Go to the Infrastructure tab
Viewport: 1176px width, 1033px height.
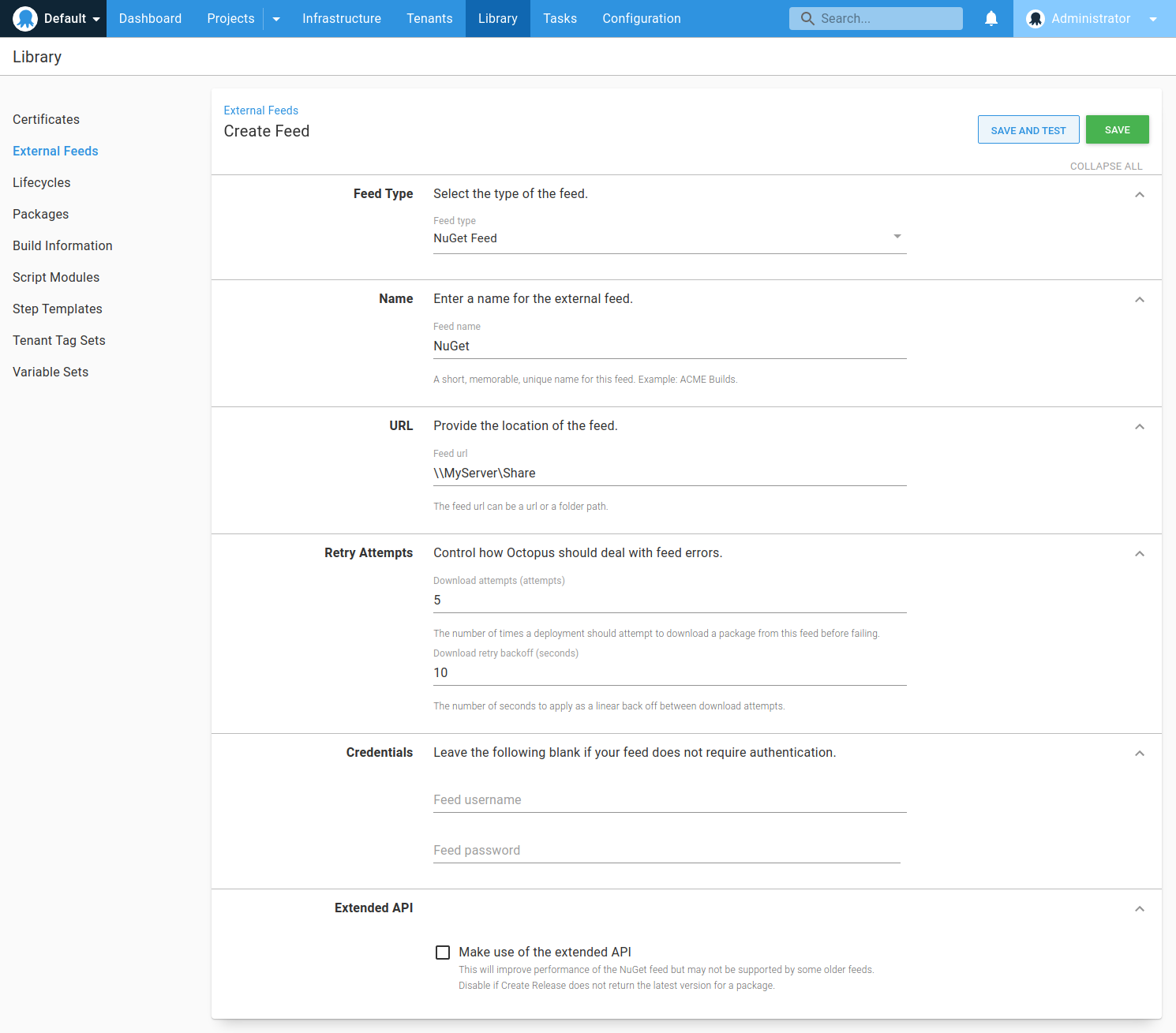341,19
